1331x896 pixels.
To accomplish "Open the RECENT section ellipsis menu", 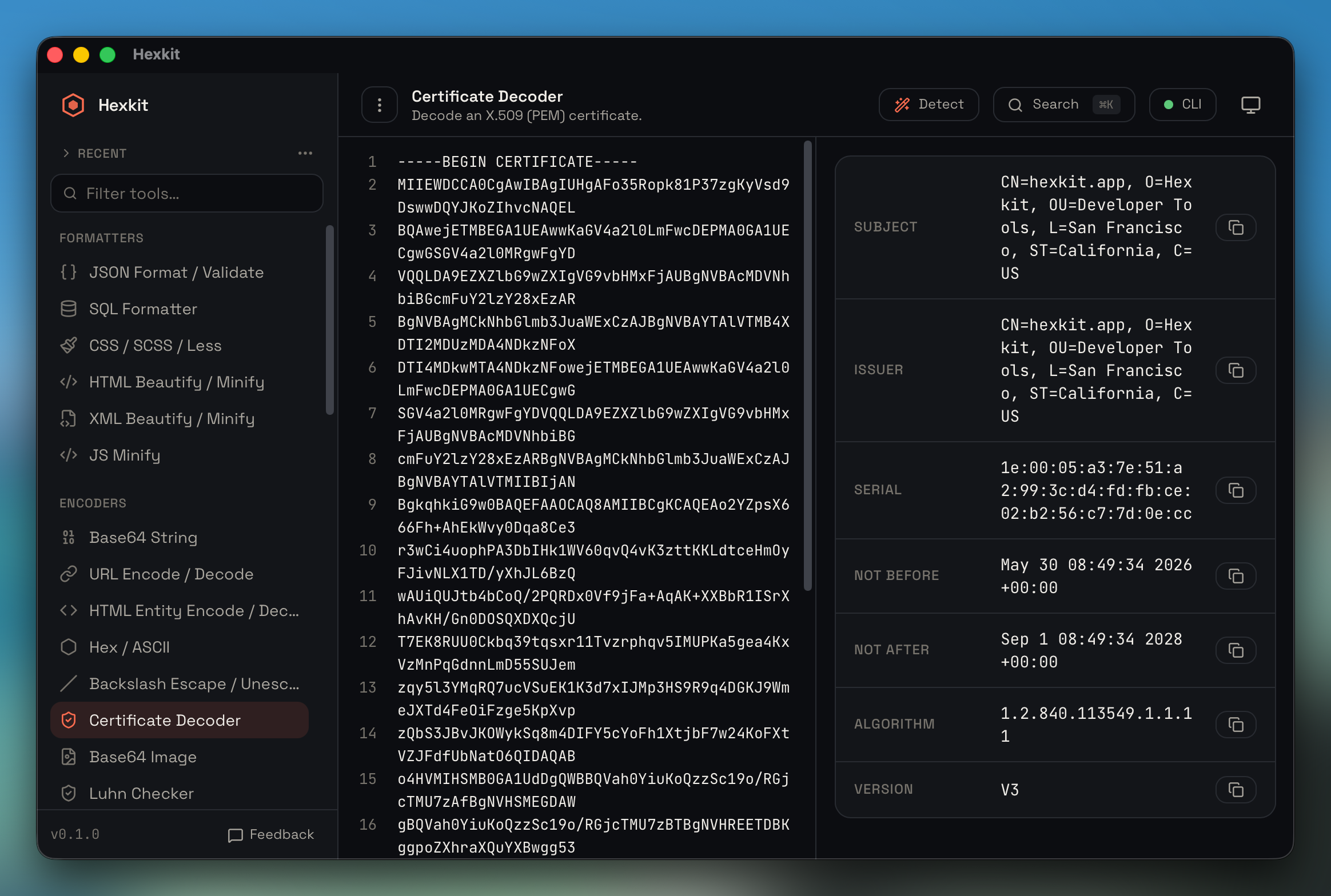I will tap(305, 153).
